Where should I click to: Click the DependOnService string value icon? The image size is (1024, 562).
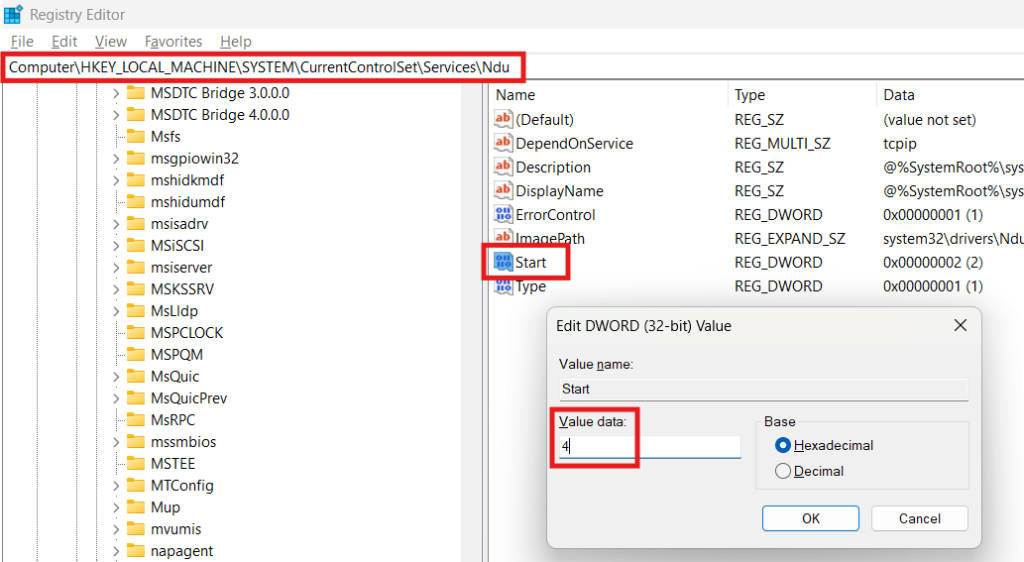click(503, 143)
